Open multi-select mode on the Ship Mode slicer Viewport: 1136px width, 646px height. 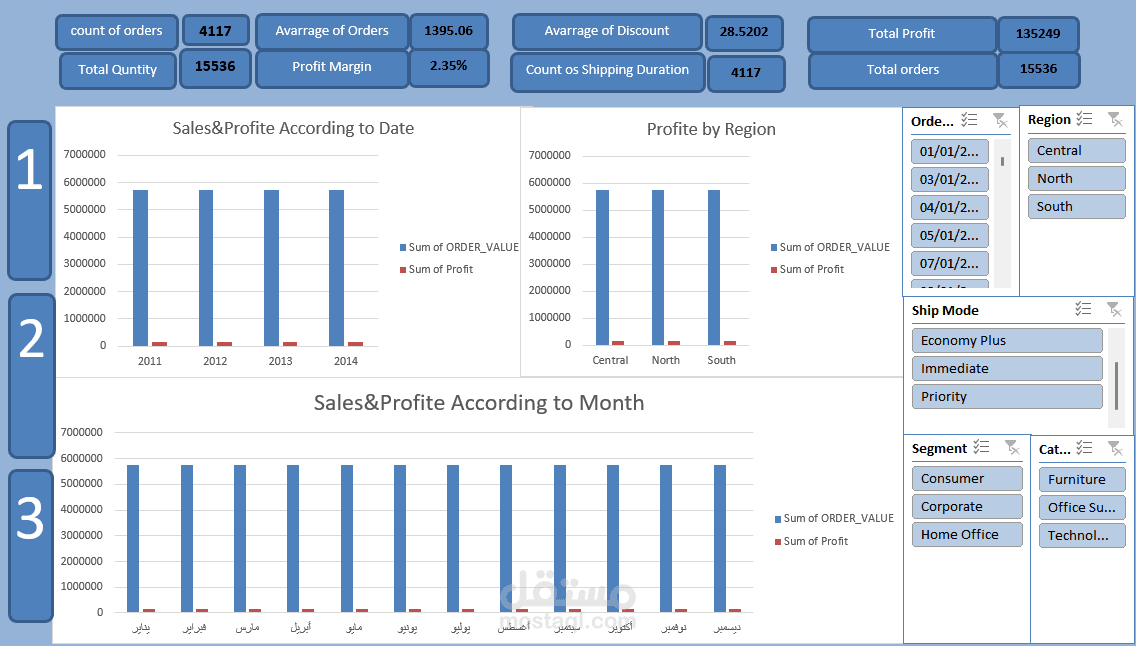[x=1082, y=309]
